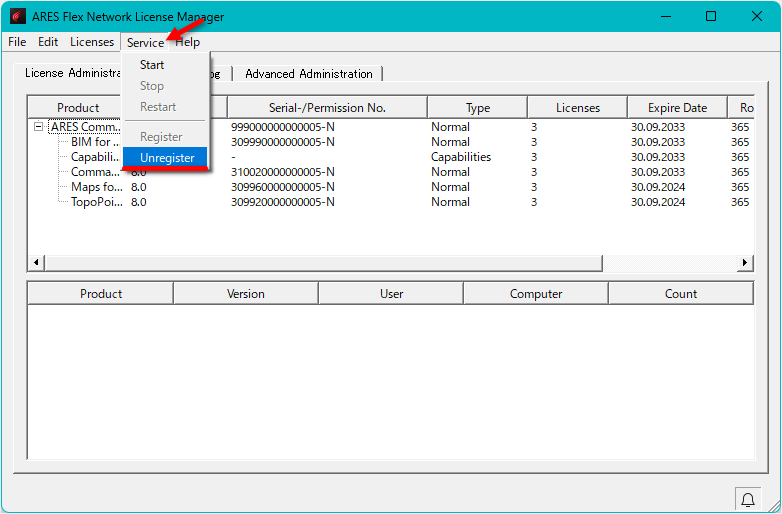Maximize the License Manager window

click(x=711, y=16)
